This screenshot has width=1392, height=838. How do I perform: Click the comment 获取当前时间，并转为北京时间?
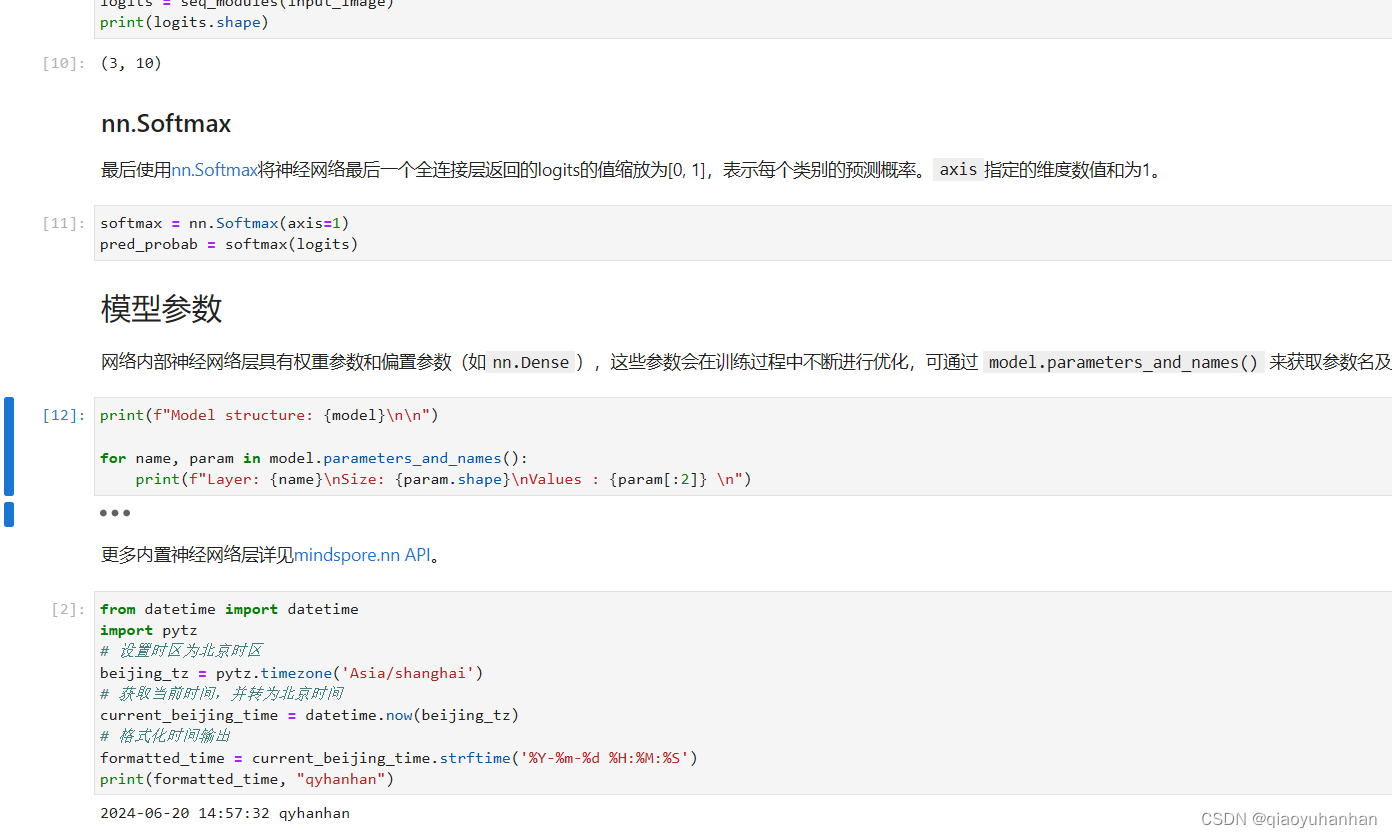[222, 694]
